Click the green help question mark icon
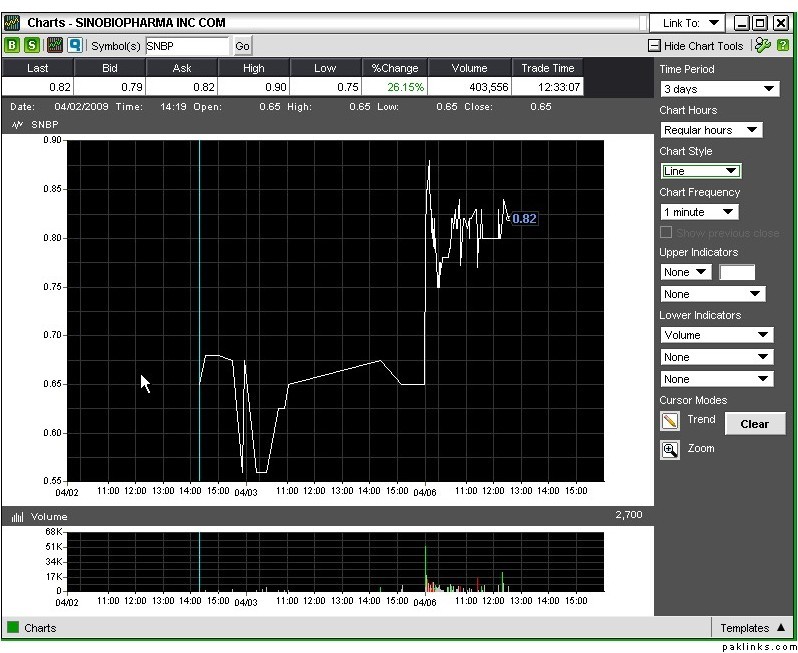Screen dimensions: 798x653 (783, 45)
